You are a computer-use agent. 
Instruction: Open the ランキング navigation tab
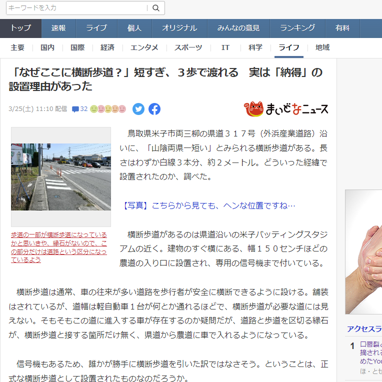click(x=298, y=28)
